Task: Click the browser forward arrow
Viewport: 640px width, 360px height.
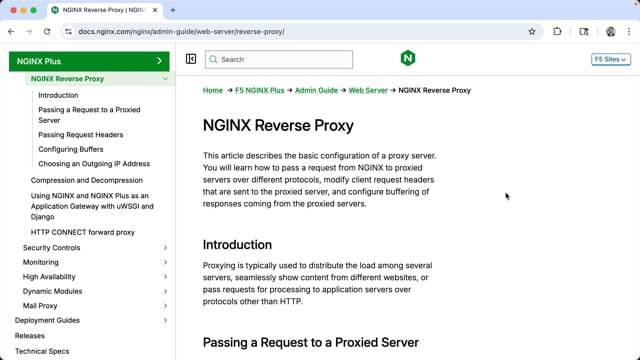Action: click(29, 31)
